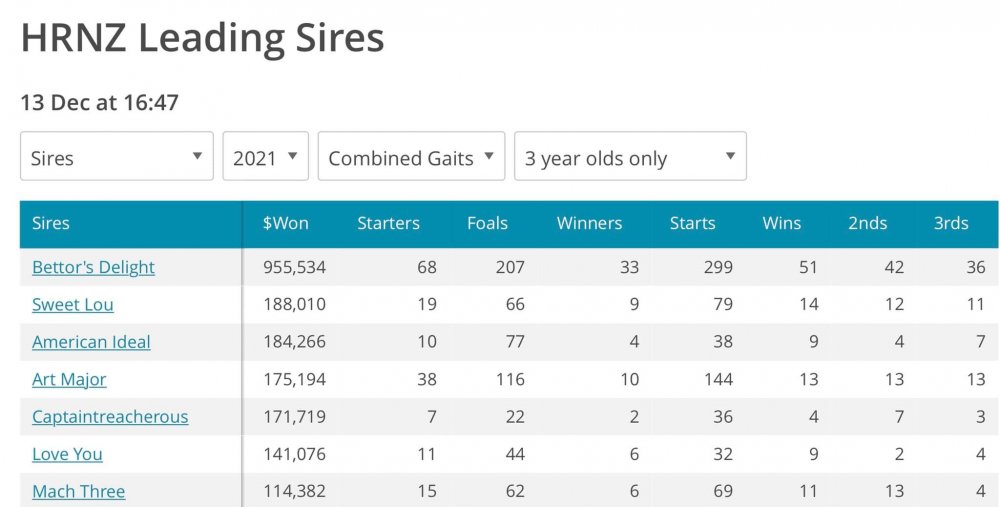Image resolution: width=1000 pixels, height=507 pixels.
Task: Click the Starts column header
Action: [692, 223]
